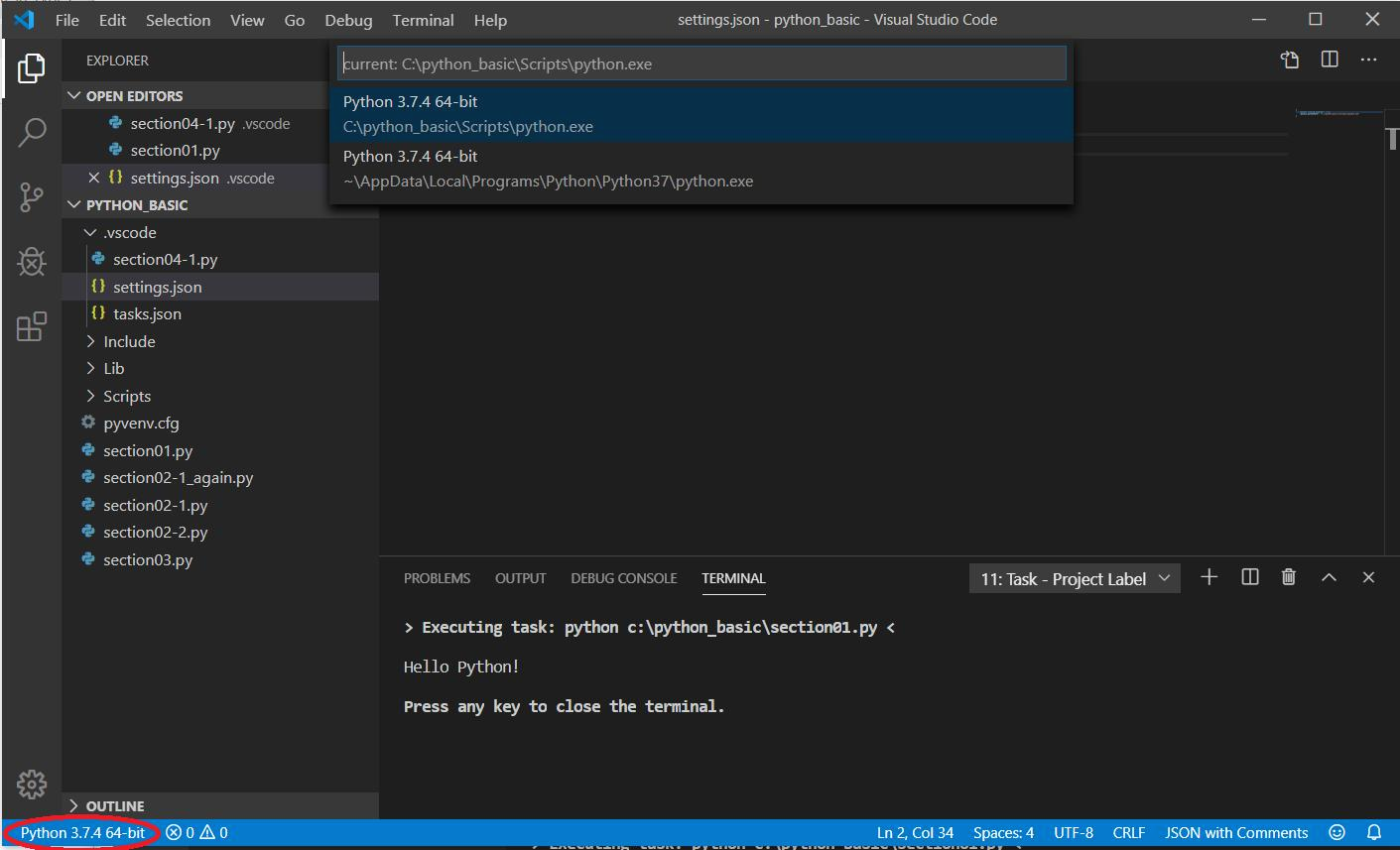1400x850 pixels.
Task: Open the Edit menu
Action: tap(112, 20)
